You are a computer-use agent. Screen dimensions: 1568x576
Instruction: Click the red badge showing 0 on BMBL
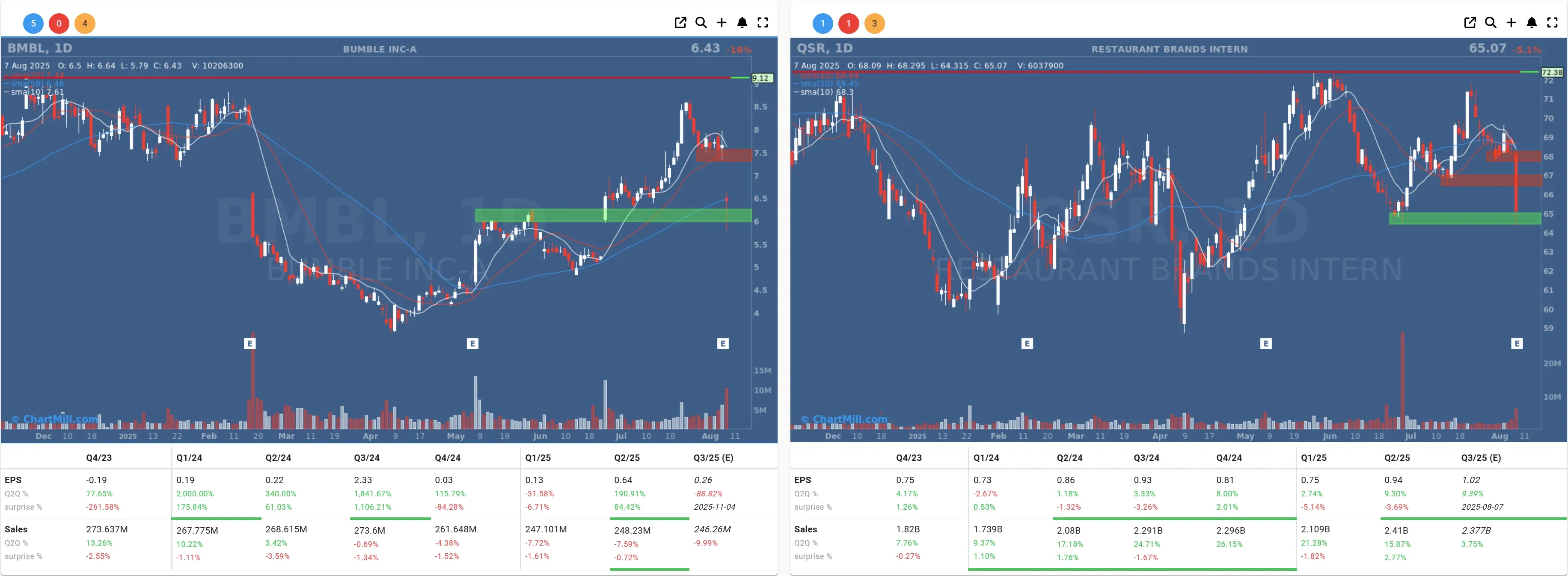point(59,23)
